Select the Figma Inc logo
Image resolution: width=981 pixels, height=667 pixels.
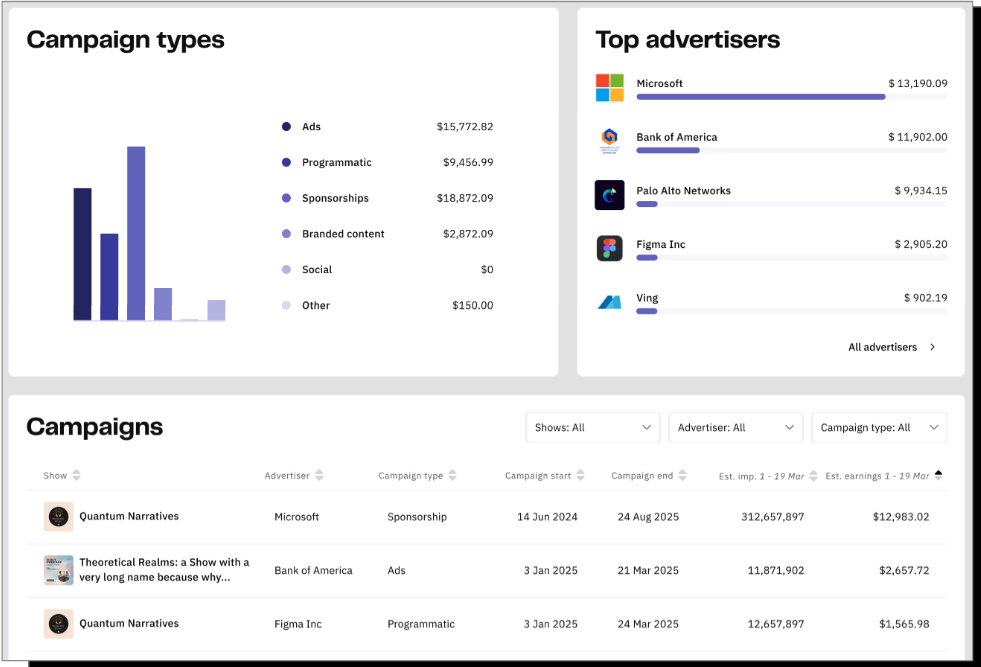(610, 248)
